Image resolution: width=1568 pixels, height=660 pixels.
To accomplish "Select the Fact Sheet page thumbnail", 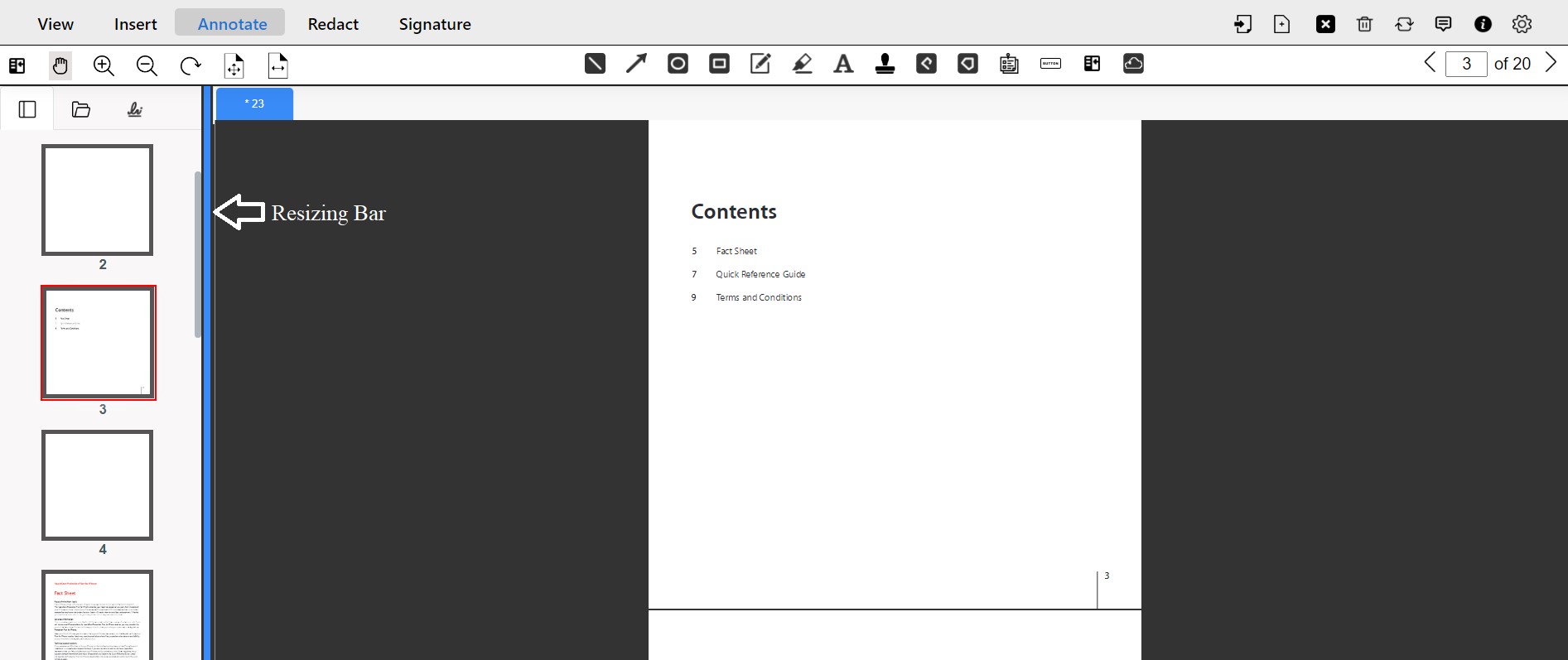I will 98,615.
